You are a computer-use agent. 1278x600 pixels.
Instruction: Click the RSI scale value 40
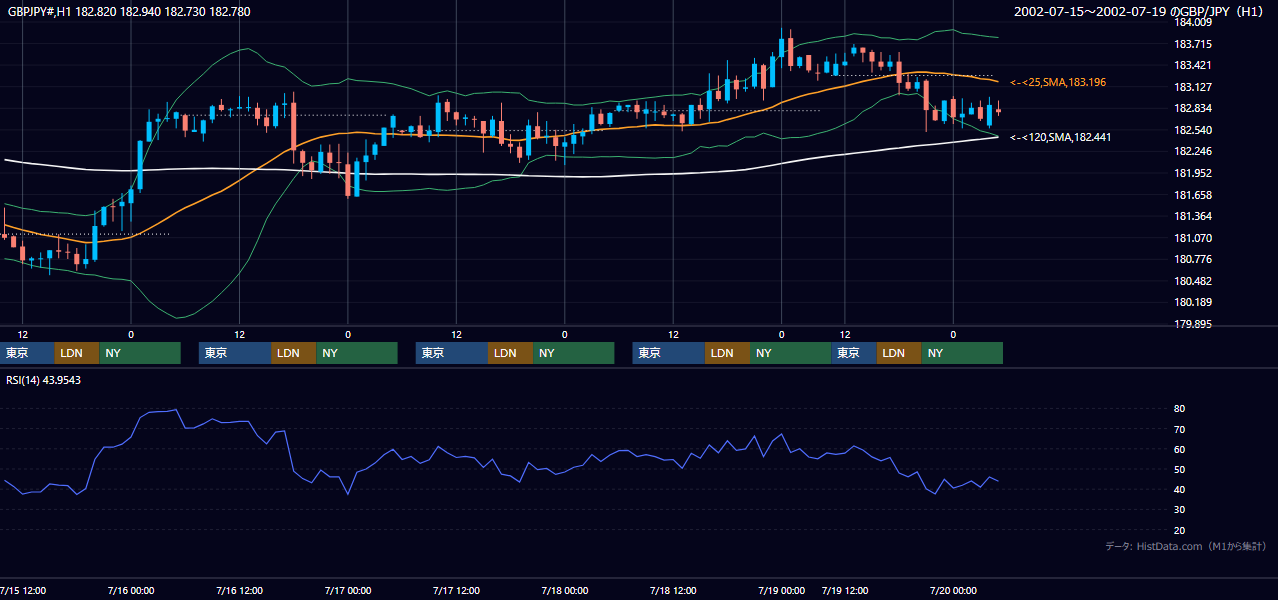(1180, 489)
